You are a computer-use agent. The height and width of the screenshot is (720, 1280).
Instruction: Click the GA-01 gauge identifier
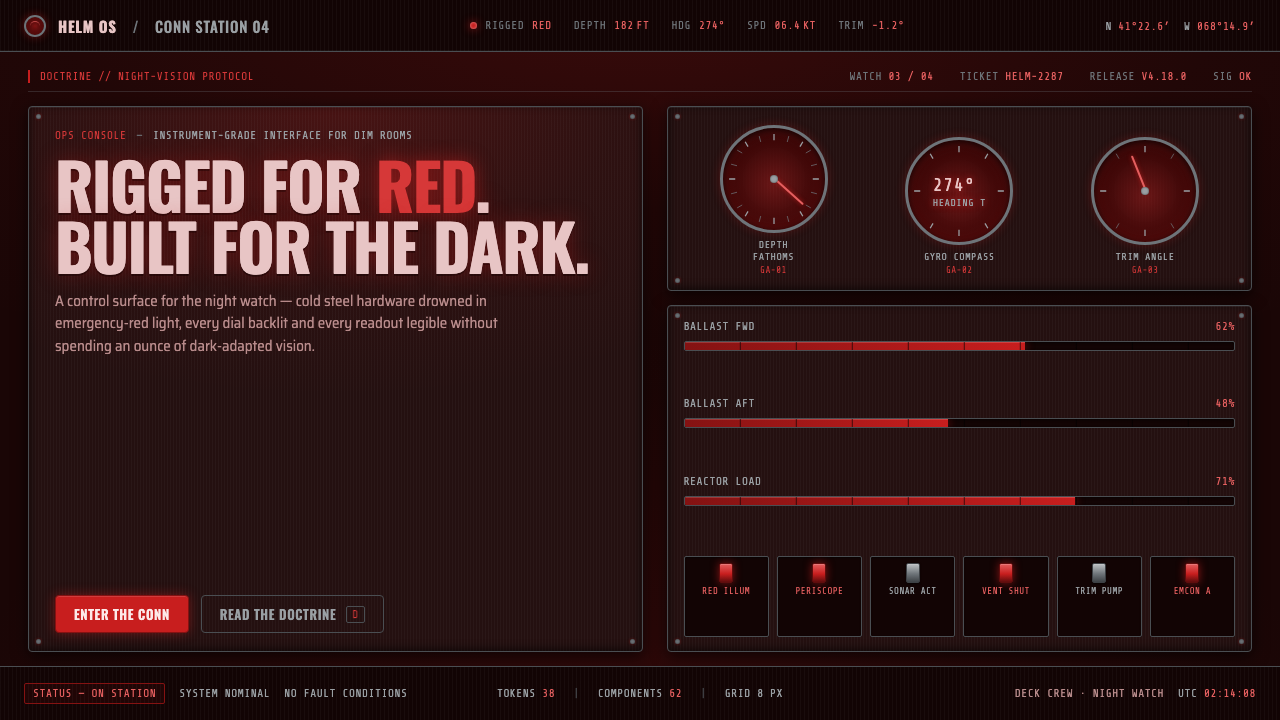(x=774, y=270)
